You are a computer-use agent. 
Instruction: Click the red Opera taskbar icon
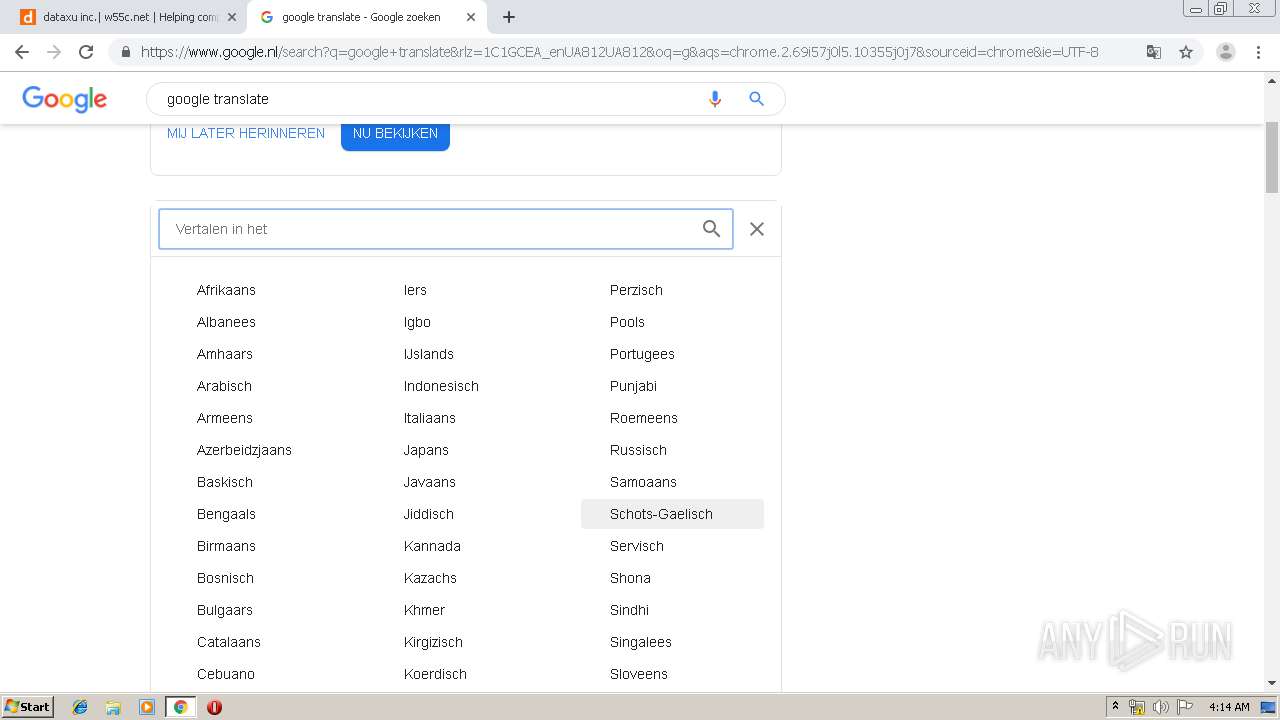point(214,707)
